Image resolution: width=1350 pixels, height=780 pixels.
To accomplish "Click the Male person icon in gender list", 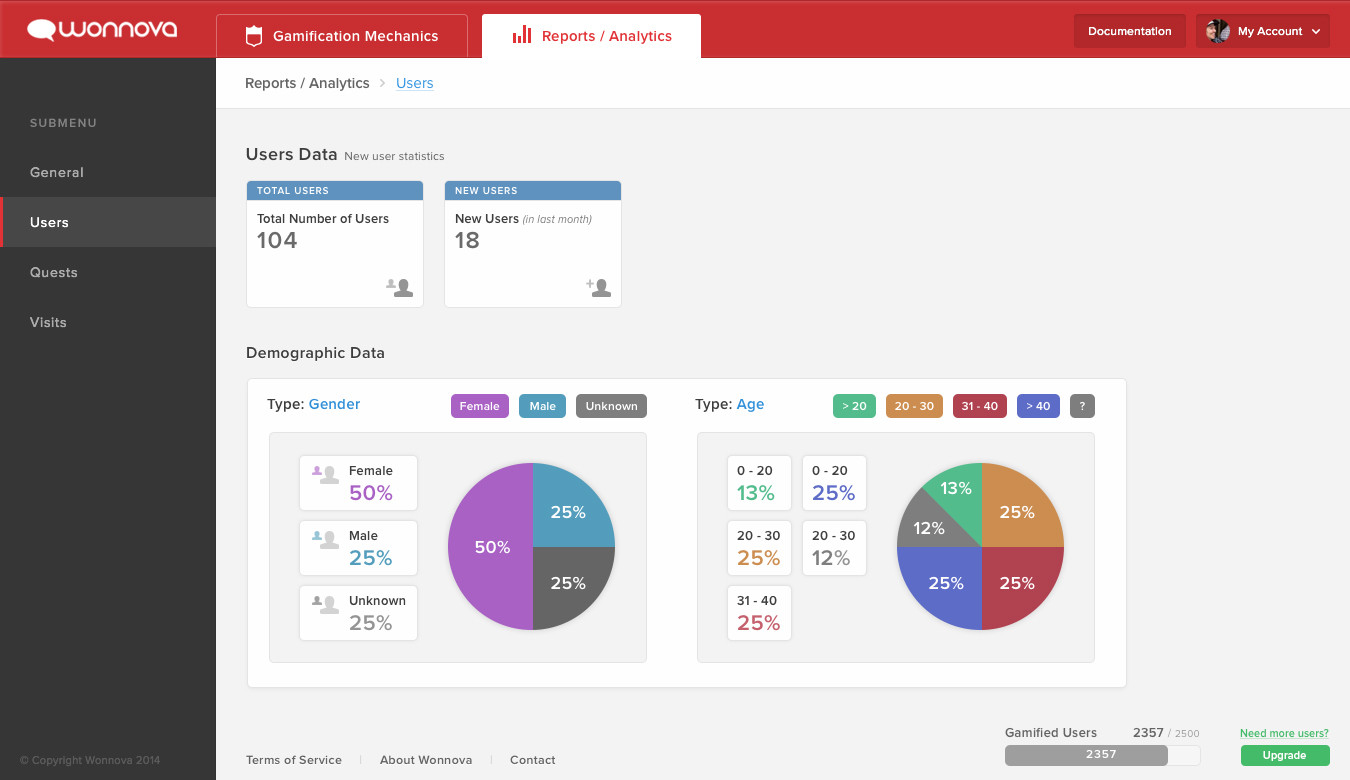I will [x=325, y=540].
